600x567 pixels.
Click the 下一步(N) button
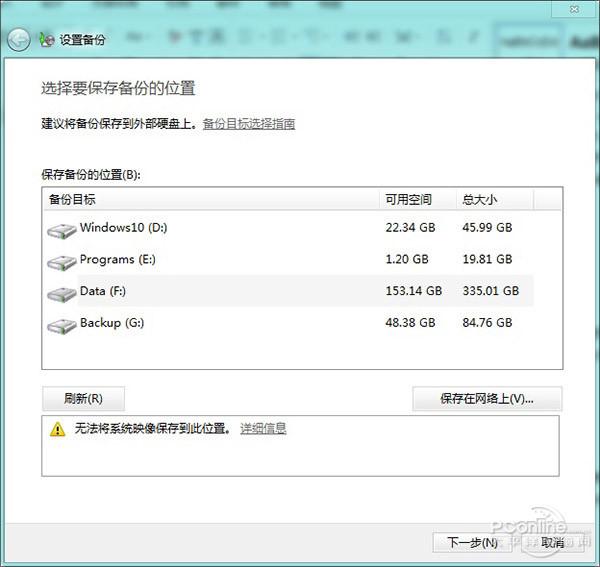pyautogui.click(x=472, y=543)
